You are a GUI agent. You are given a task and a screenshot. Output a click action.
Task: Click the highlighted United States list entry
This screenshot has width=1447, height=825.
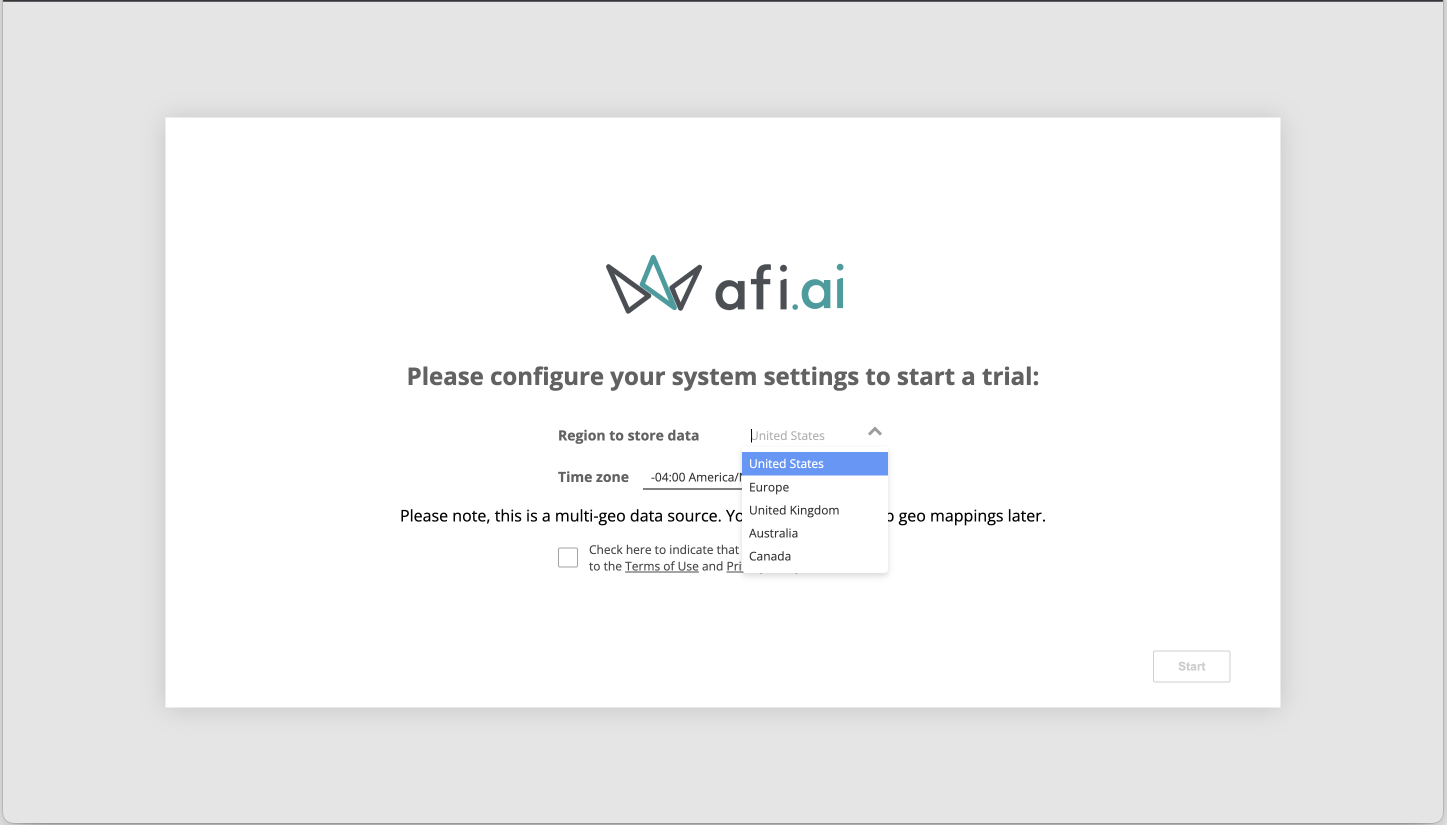(786, 463)
